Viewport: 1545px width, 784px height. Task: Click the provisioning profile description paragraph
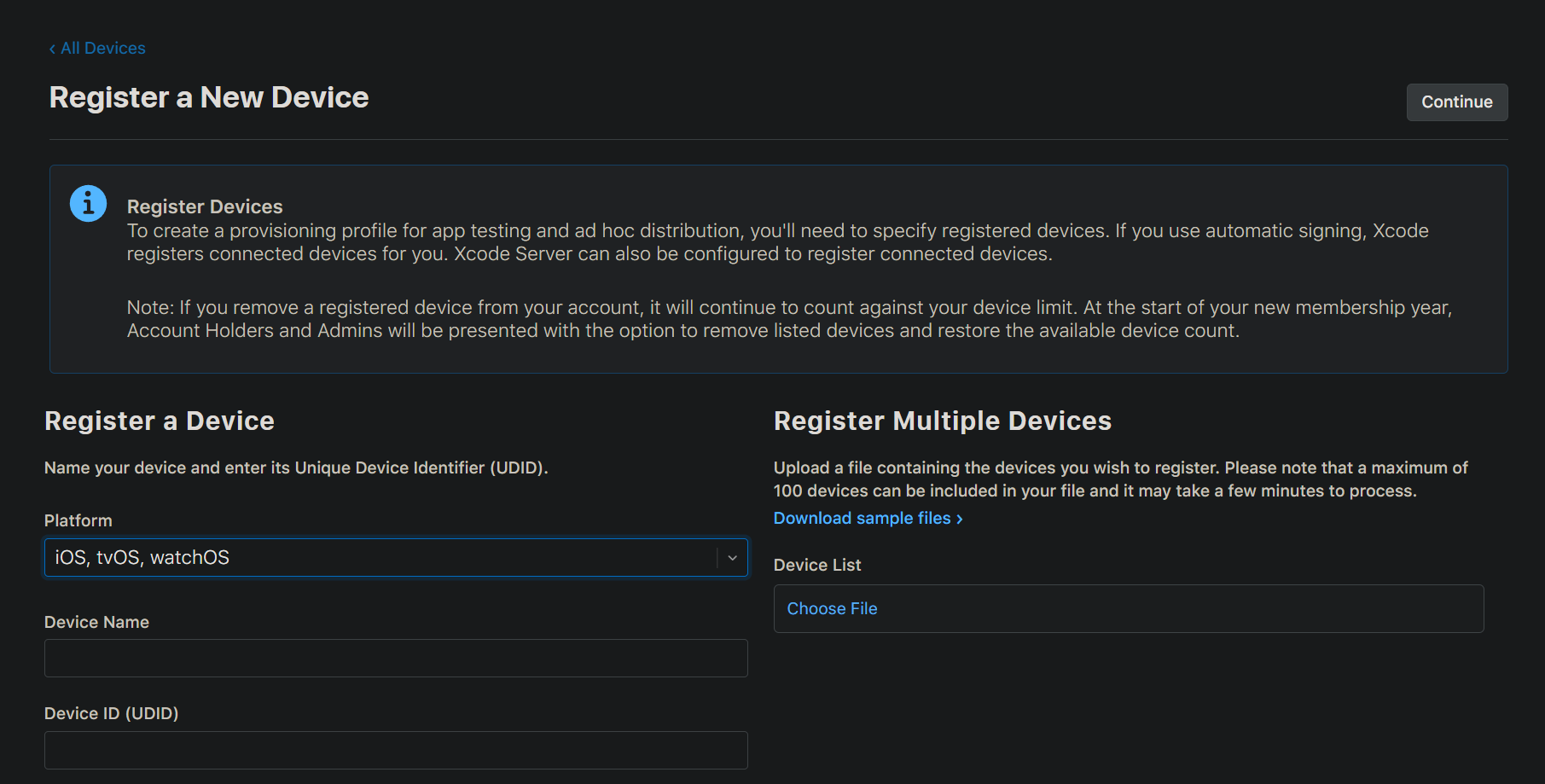(777, 242)
